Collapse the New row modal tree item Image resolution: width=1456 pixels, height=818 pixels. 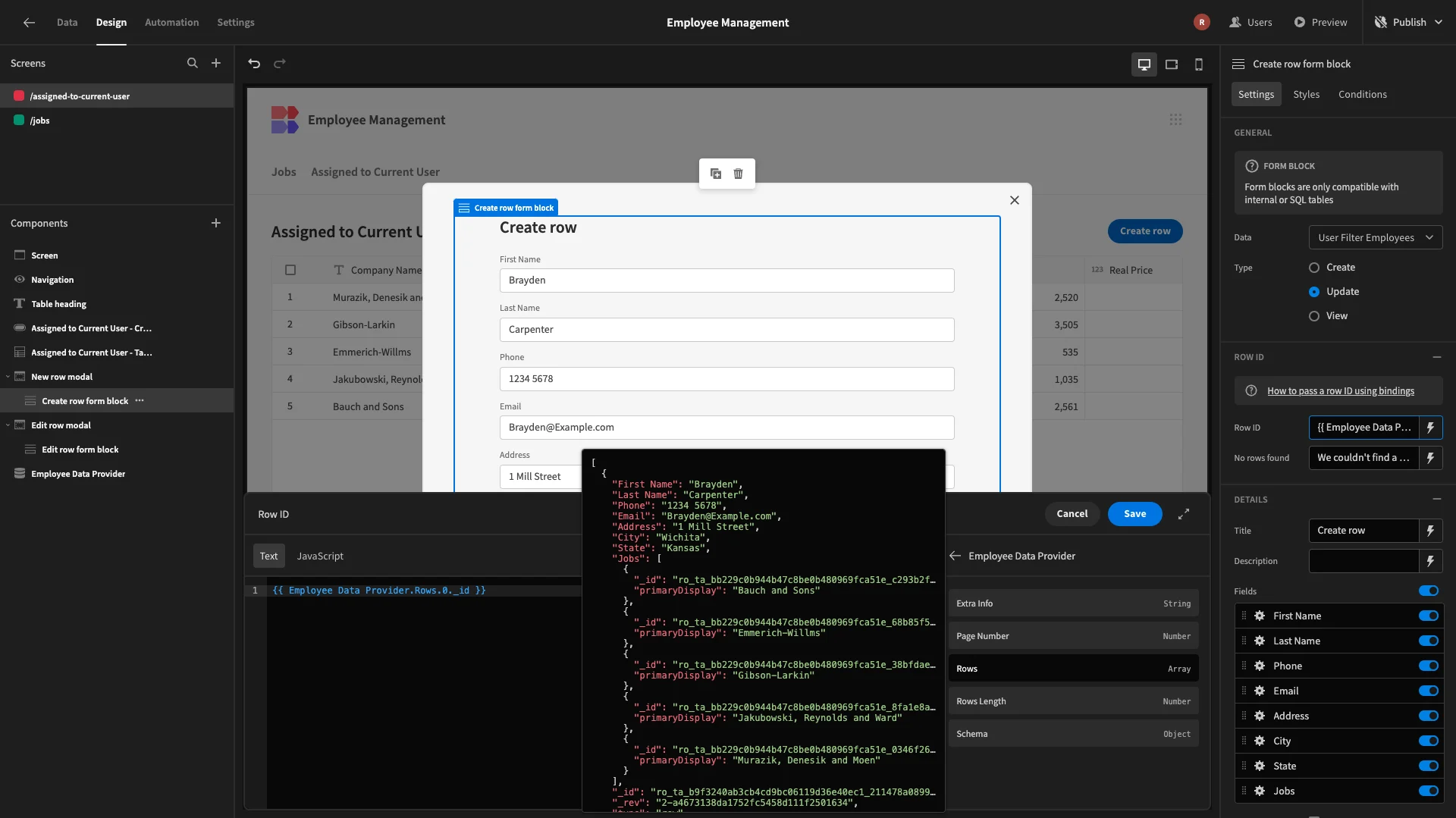(8, 377)
